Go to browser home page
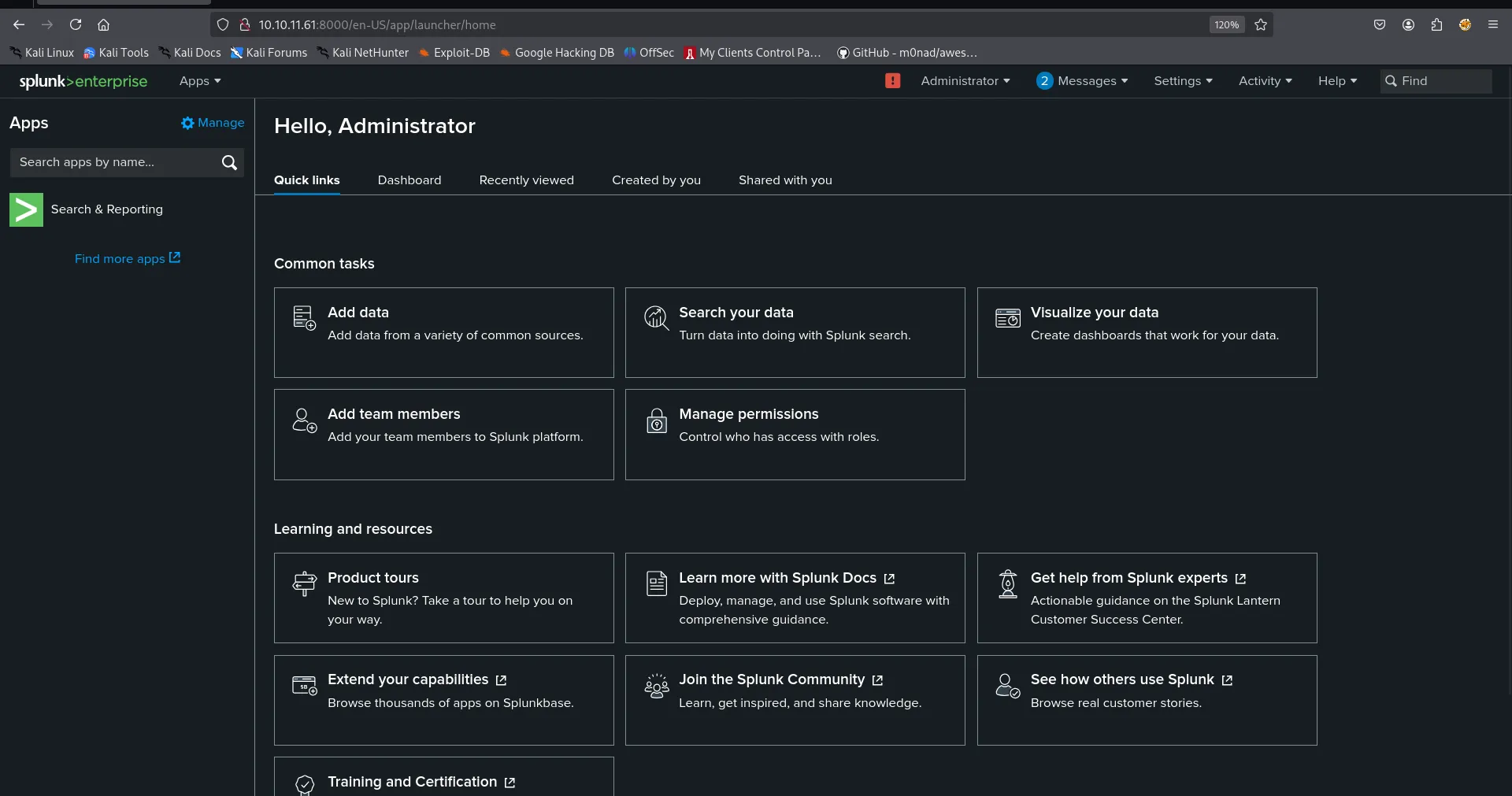This screenshot has width=1512, height=796. click(x=103, y=24)
